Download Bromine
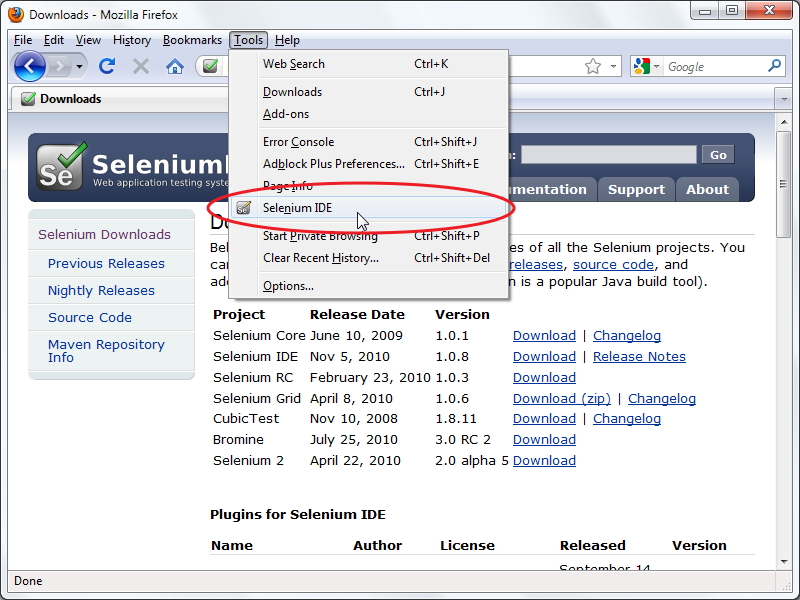800x600 pixels. coord(544,440)
